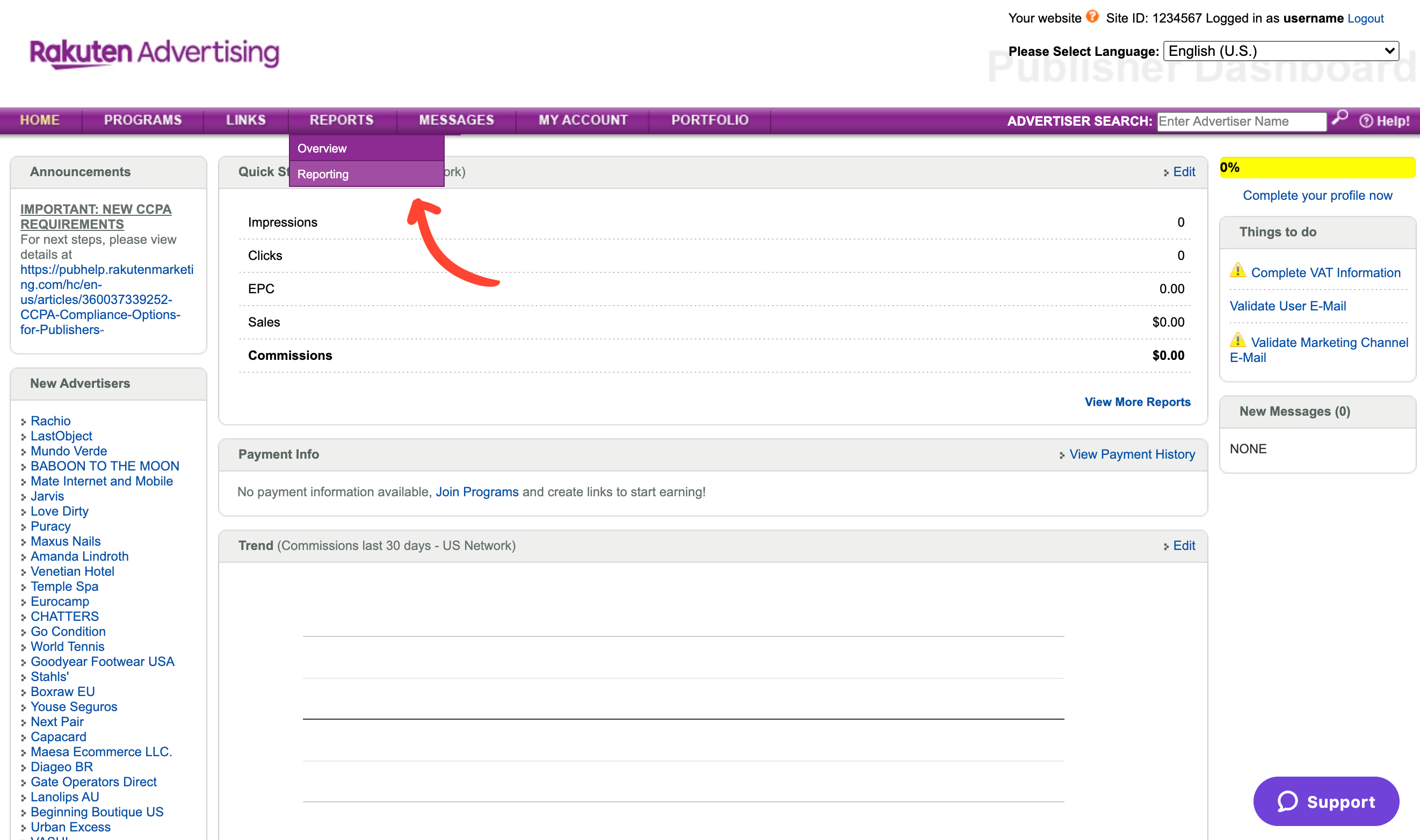
Task: Open the language selection dropdown
Action: (x=1281, y=51)
